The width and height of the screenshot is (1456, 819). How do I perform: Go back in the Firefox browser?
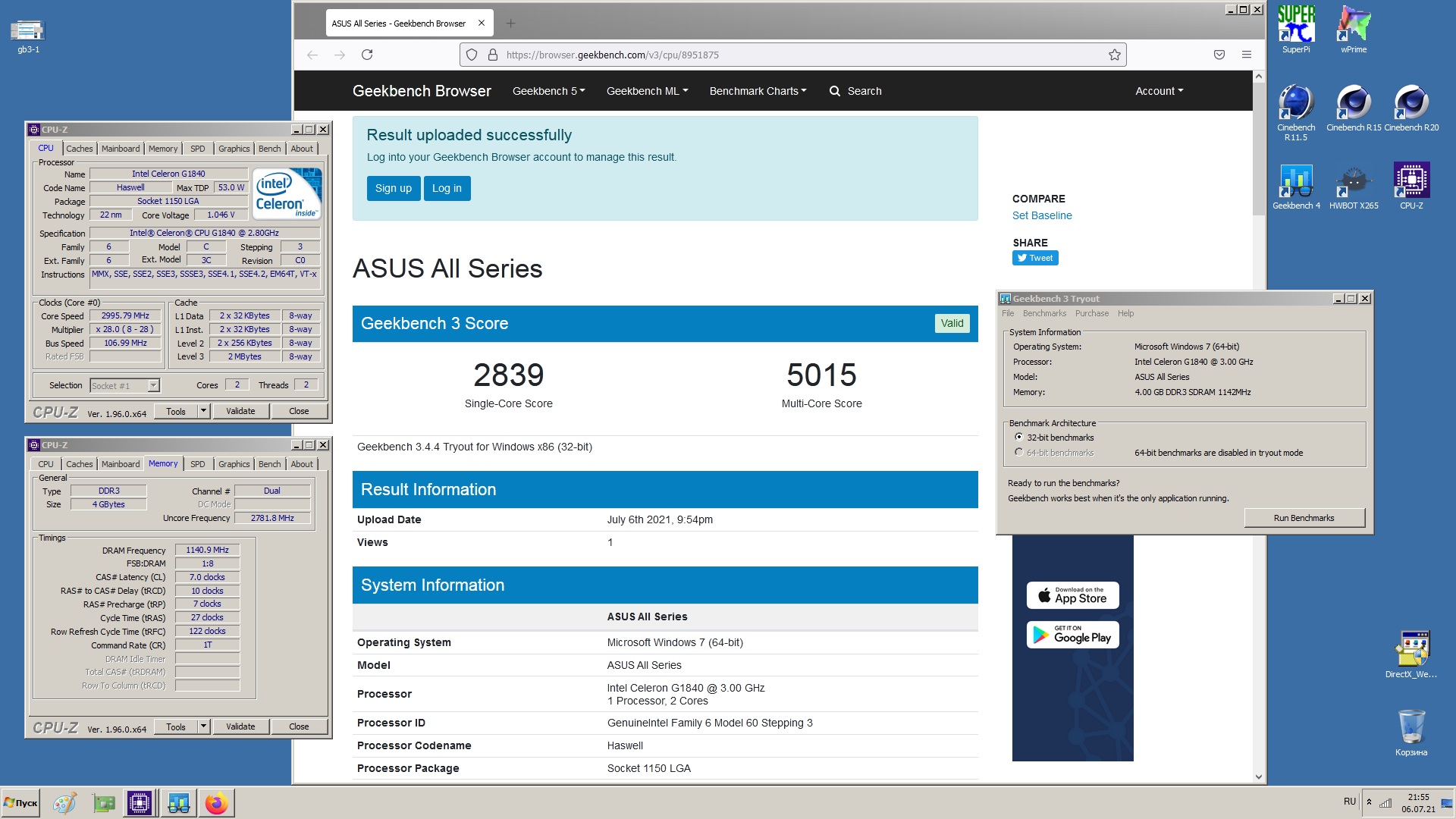pos(312,55)
